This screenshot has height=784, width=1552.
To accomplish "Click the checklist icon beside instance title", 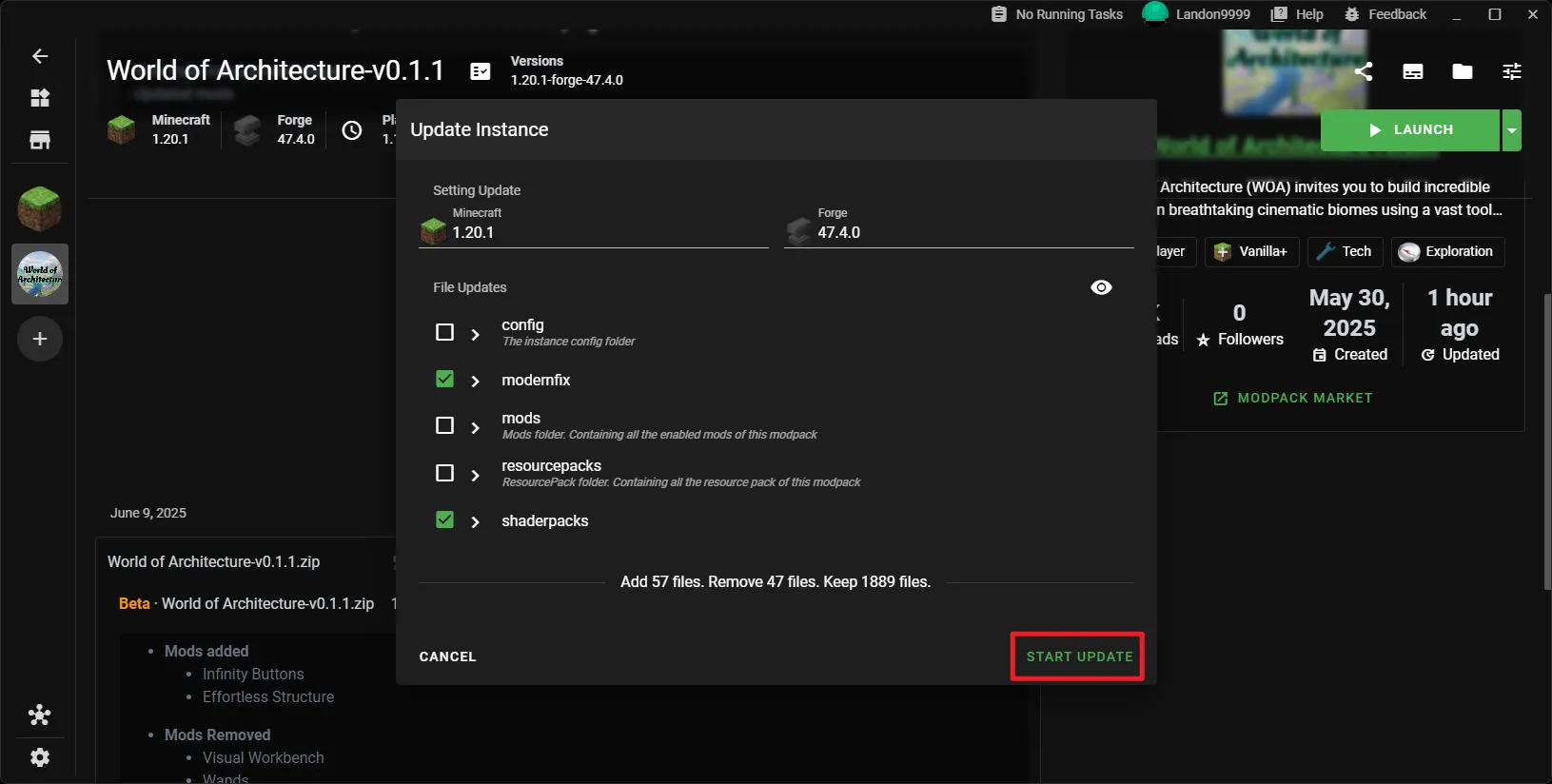I will point(481,71).
